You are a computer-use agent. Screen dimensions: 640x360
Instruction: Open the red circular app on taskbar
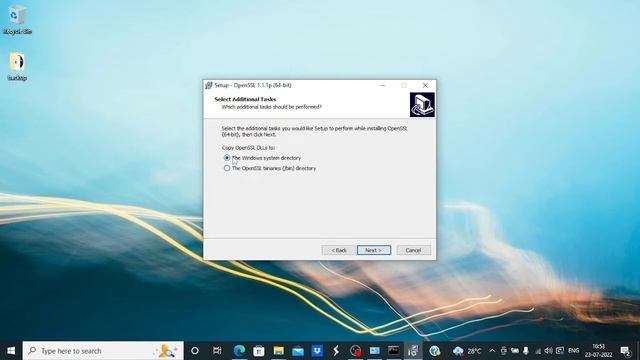coord(356,351)
